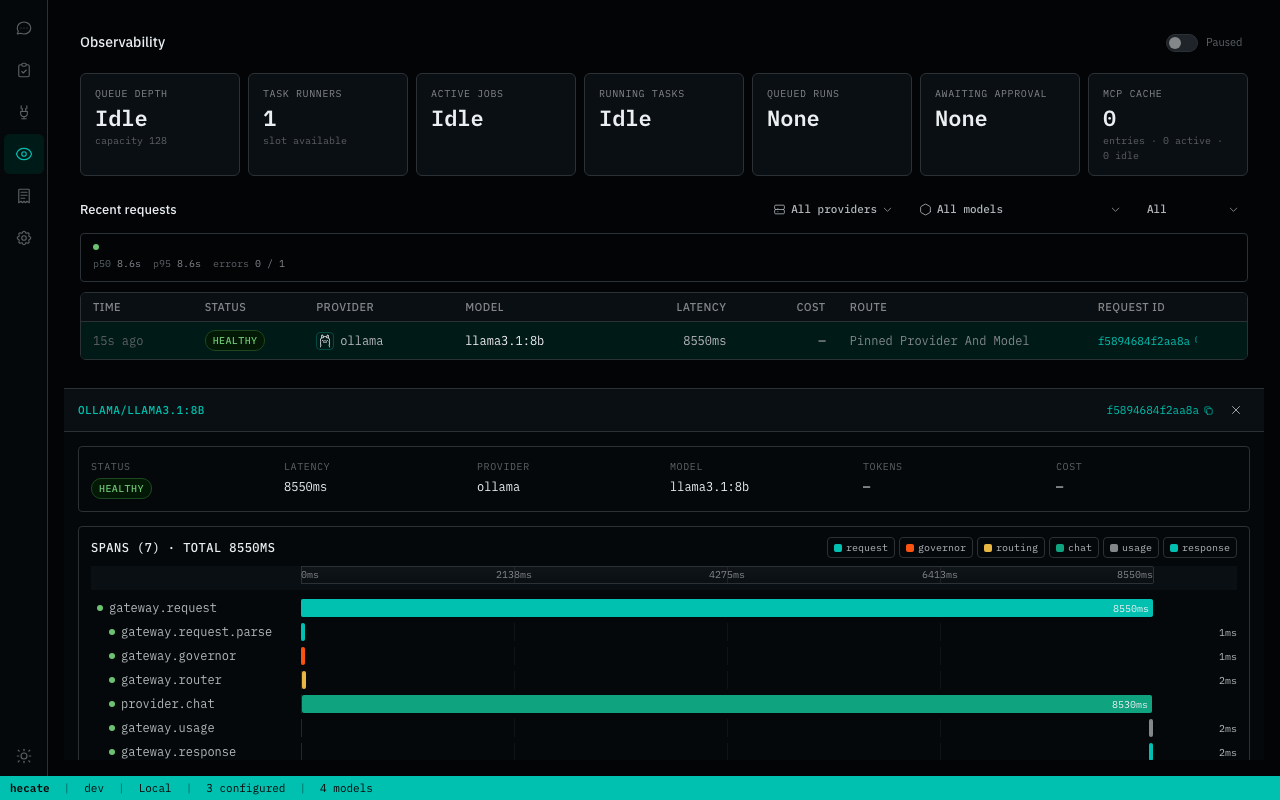Click the Latency column header
Image resolution: width=1280 pixels, height=800 pixels.
(x=701, y=307)
